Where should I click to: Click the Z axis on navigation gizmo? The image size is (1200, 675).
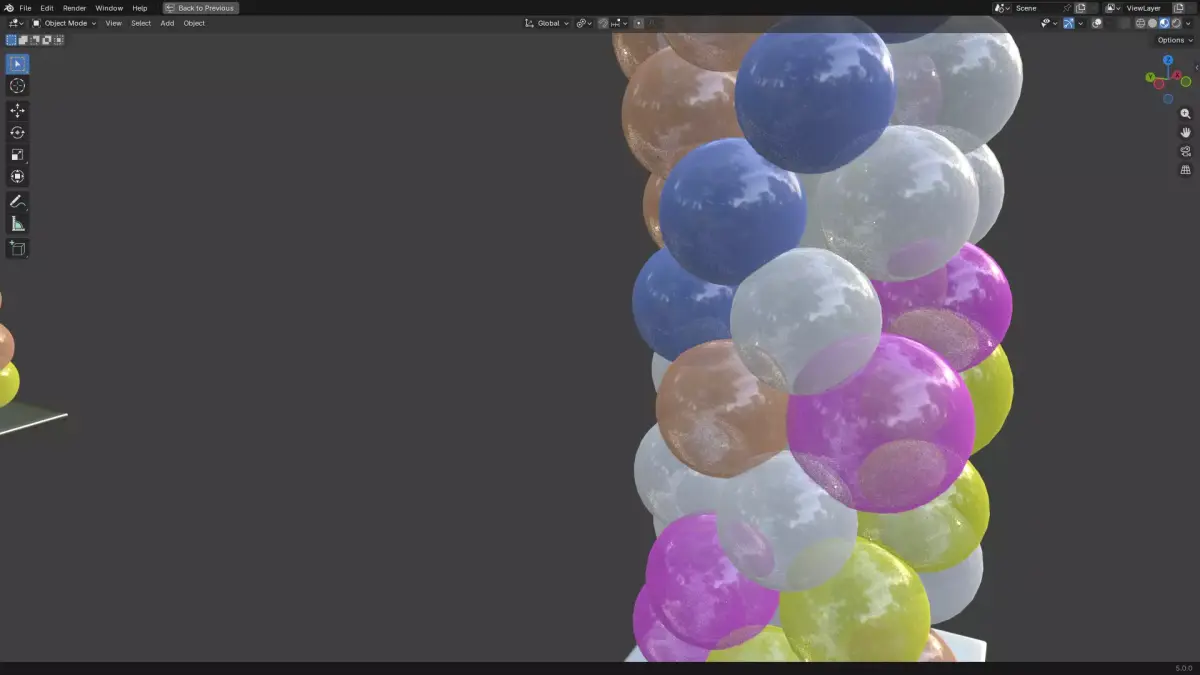[x=1168, y=60]
